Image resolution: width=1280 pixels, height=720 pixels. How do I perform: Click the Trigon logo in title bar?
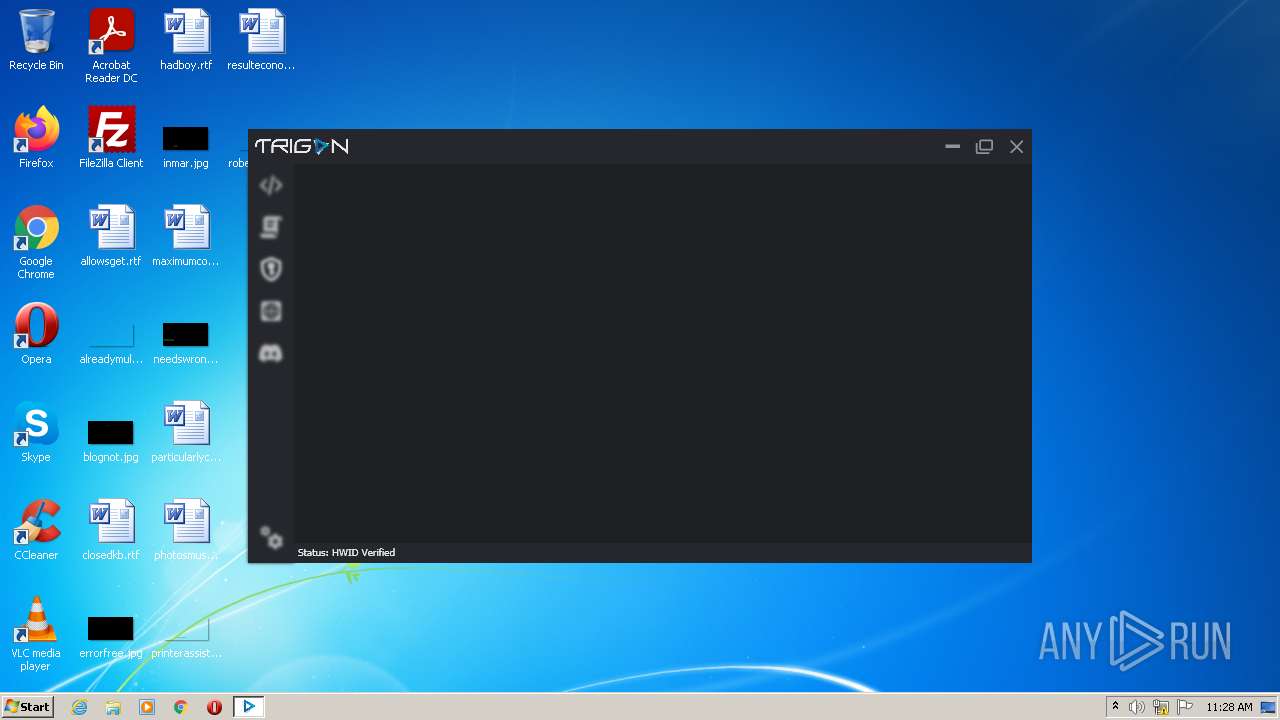point(301,146)
